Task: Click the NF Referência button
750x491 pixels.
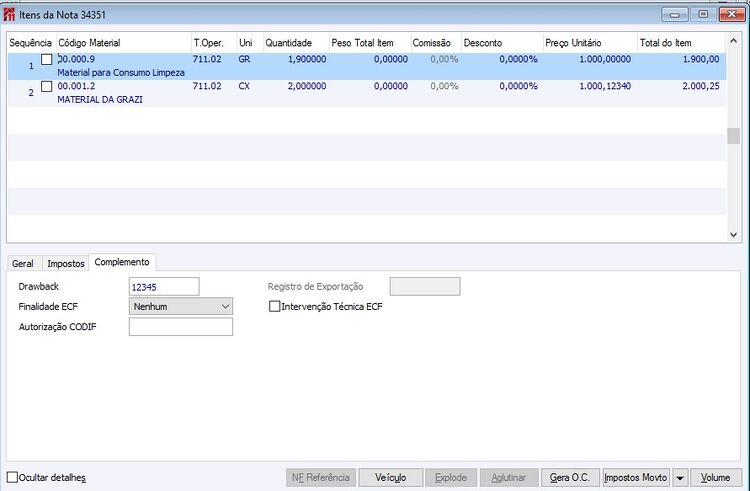Action: [321, 477]
